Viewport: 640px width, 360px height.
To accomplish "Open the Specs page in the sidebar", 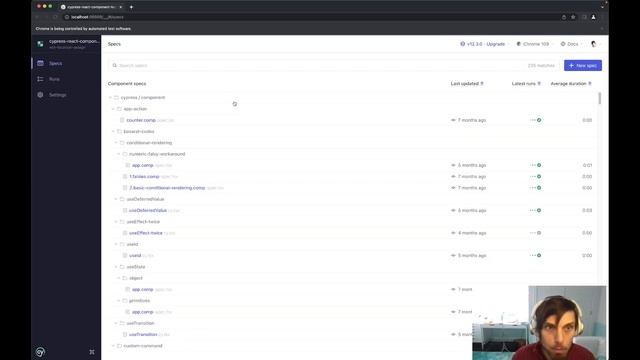I will pyautogui.click(x=56, y=63).
